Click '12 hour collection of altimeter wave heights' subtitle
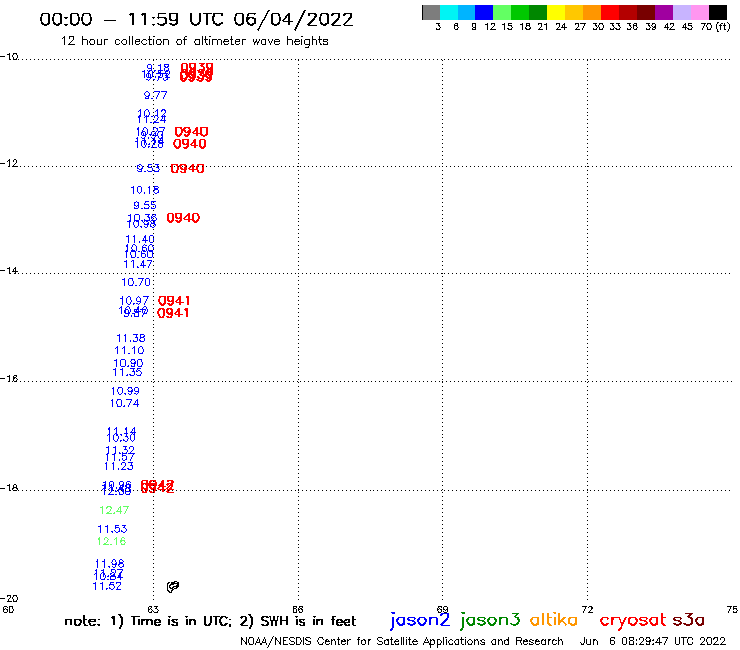 194,41
